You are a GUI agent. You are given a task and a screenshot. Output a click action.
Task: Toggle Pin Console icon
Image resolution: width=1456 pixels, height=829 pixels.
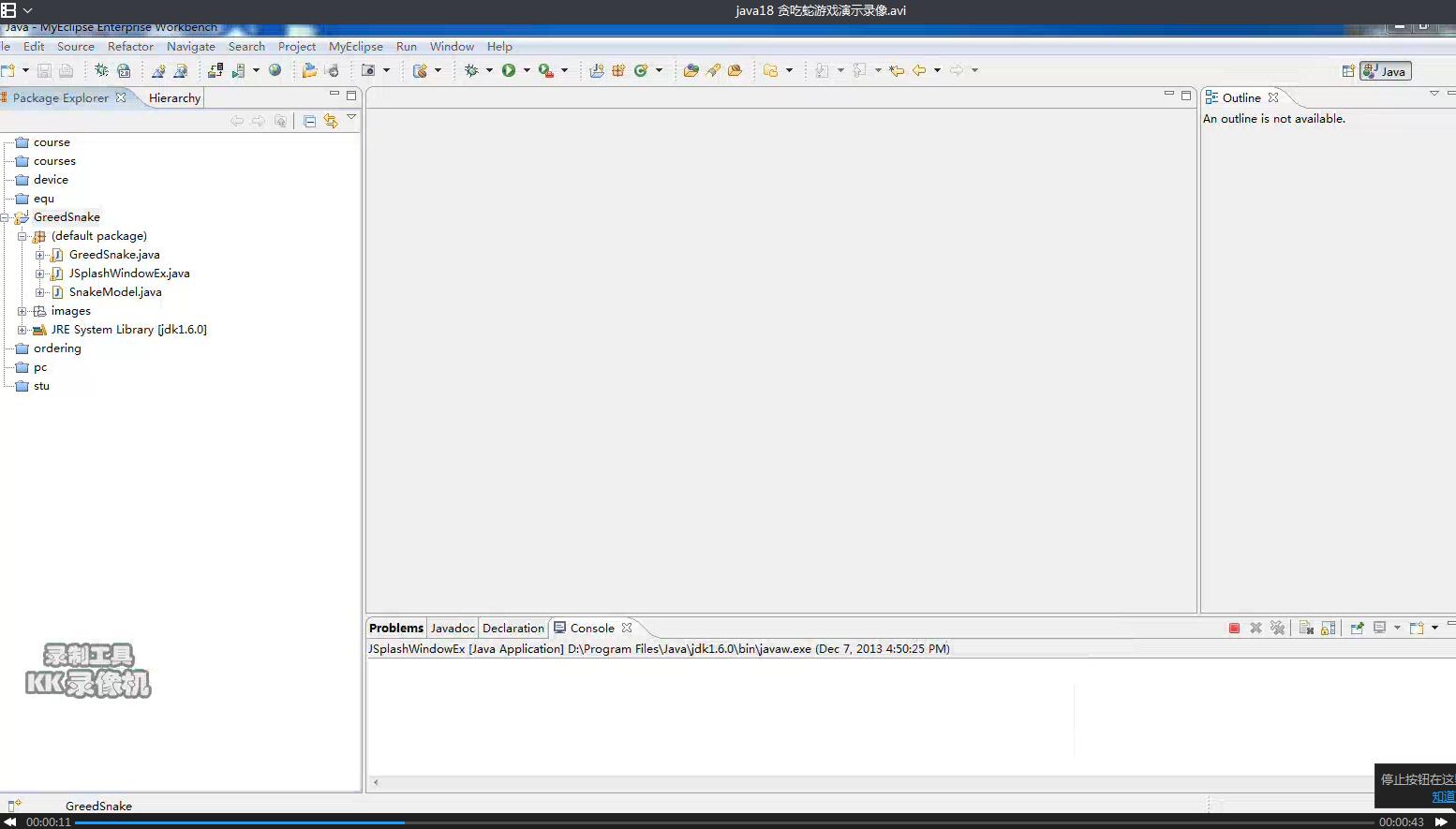click(1357, 629)
